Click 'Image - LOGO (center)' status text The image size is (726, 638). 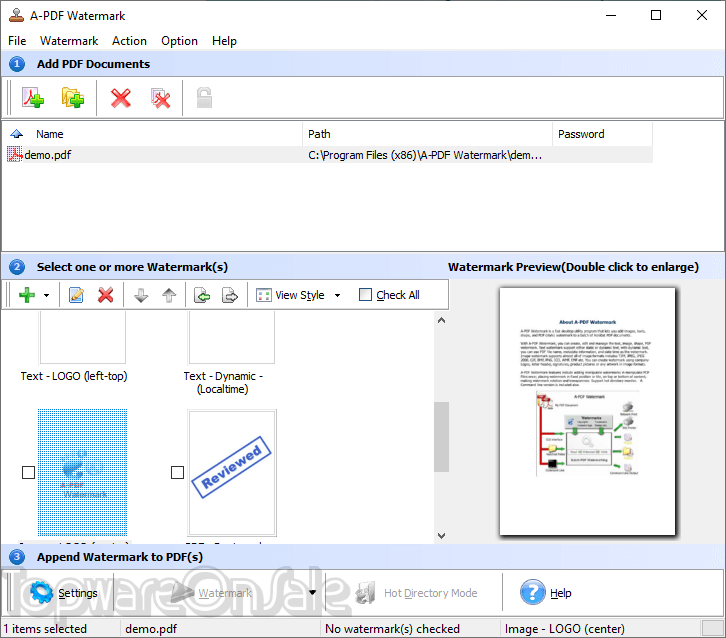tap(564, 629)
